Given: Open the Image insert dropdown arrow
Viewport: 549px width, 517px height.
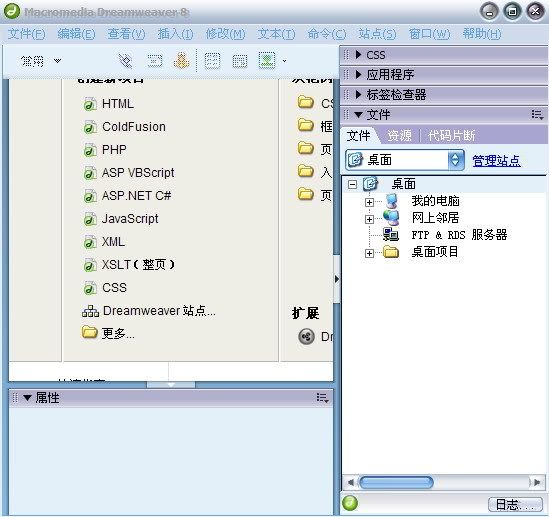Looking at the screenshot, I should [284, 61].
